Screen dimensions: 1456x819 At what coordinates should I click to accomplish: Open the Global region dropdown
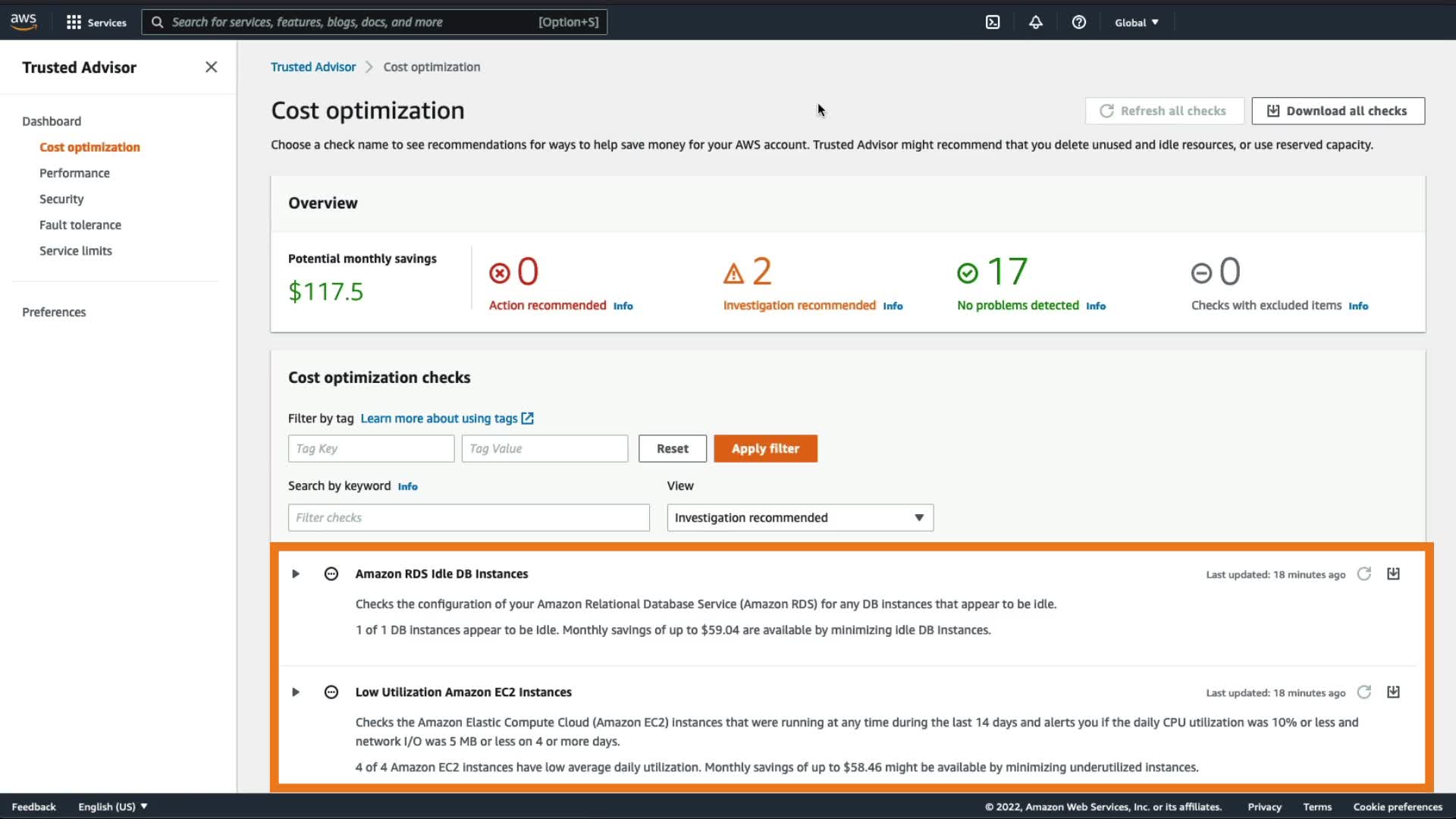tap(1136, 23)
